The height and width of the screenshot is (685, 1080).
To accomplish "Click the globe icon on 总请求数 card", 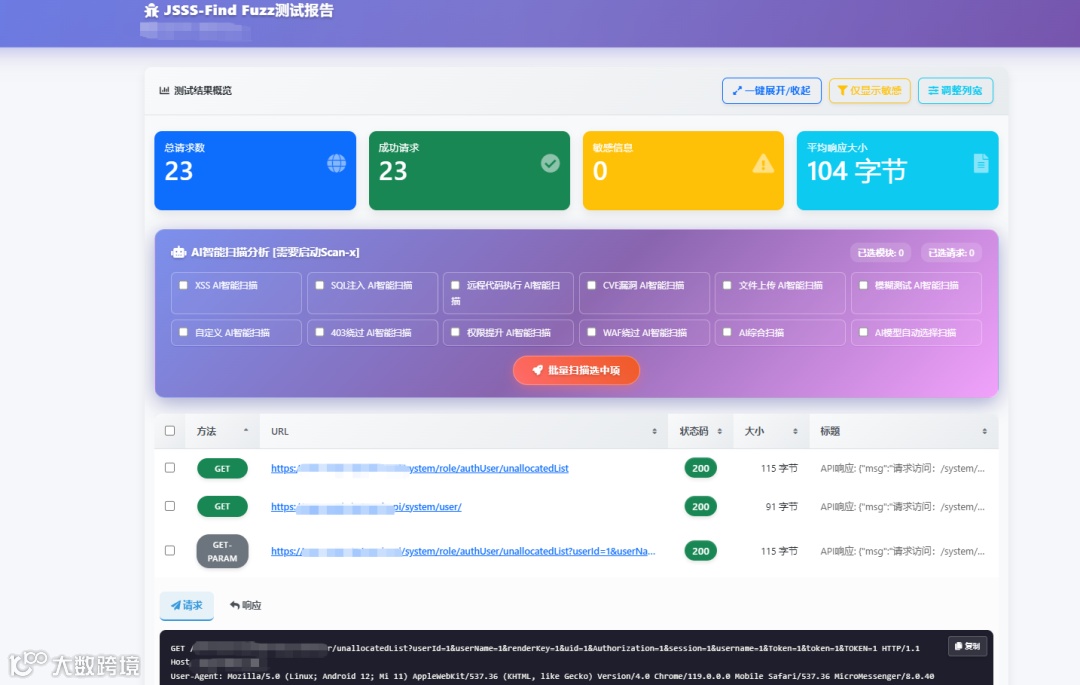I will pyautogui.click(x=336, y=163).
